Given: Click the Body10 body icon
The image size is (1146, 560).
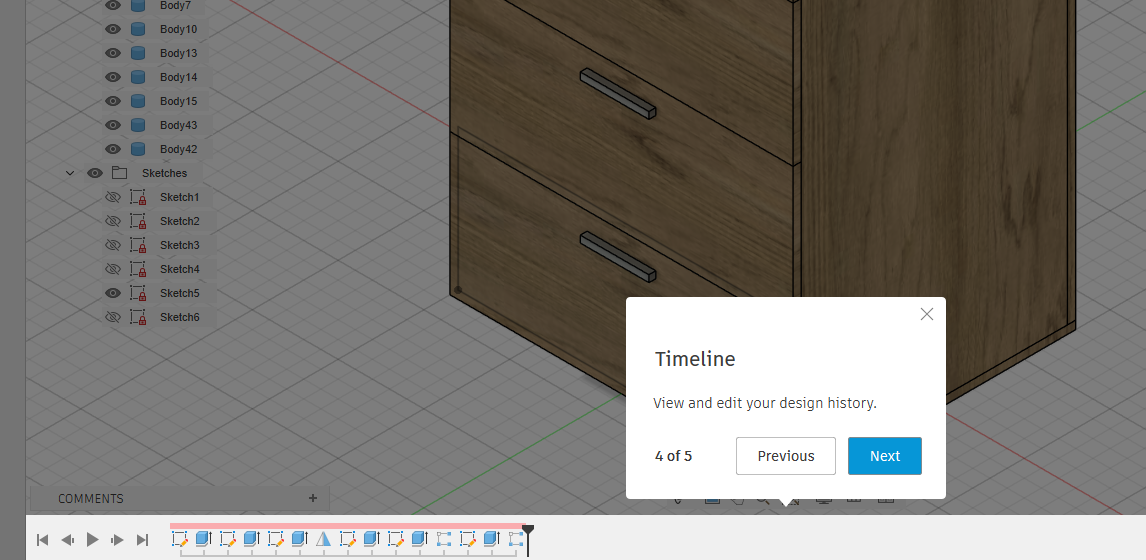Looking at the screenshot, I should 138,29.
